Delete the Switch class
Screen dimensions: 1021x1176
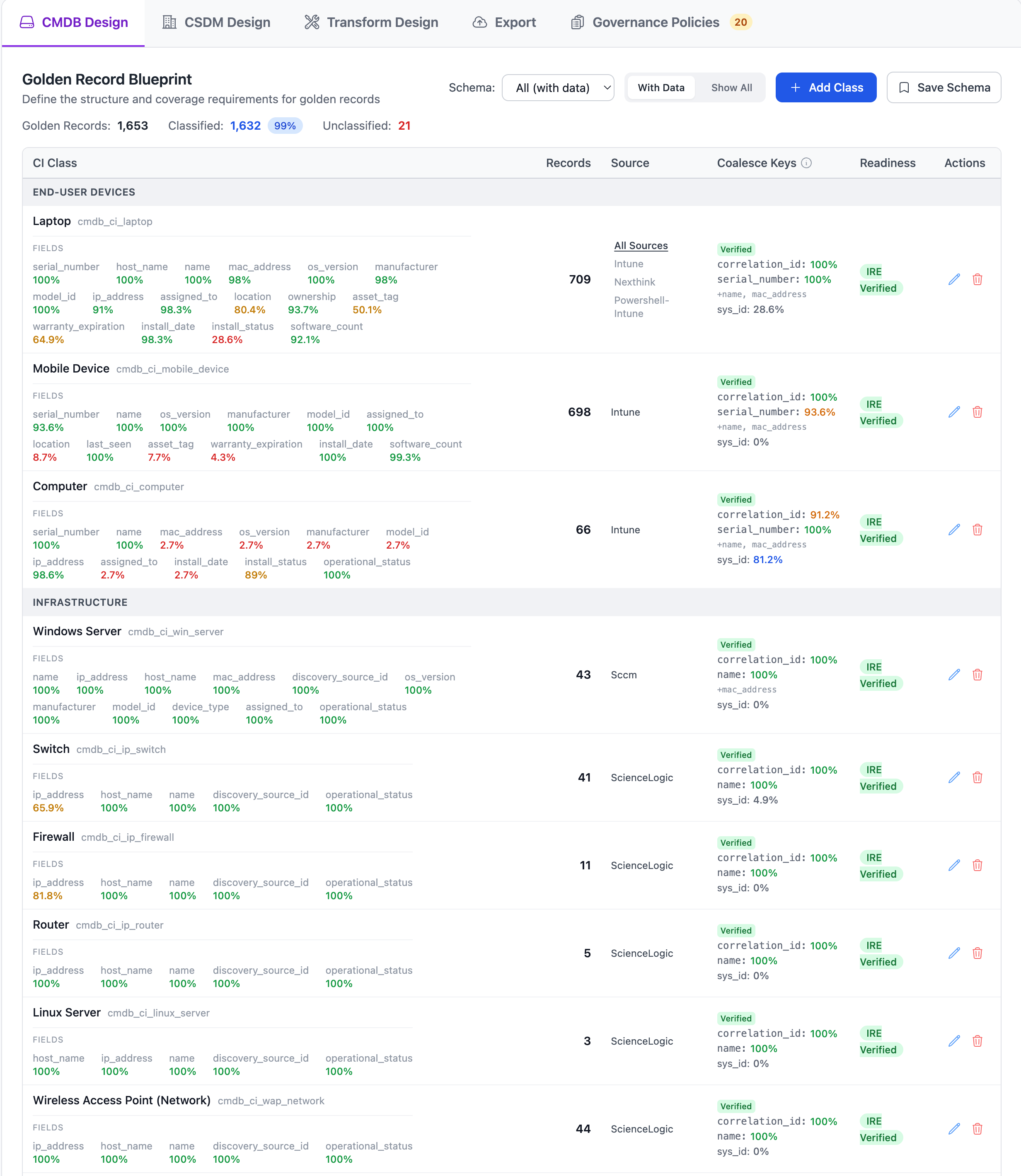click(977, 777)
